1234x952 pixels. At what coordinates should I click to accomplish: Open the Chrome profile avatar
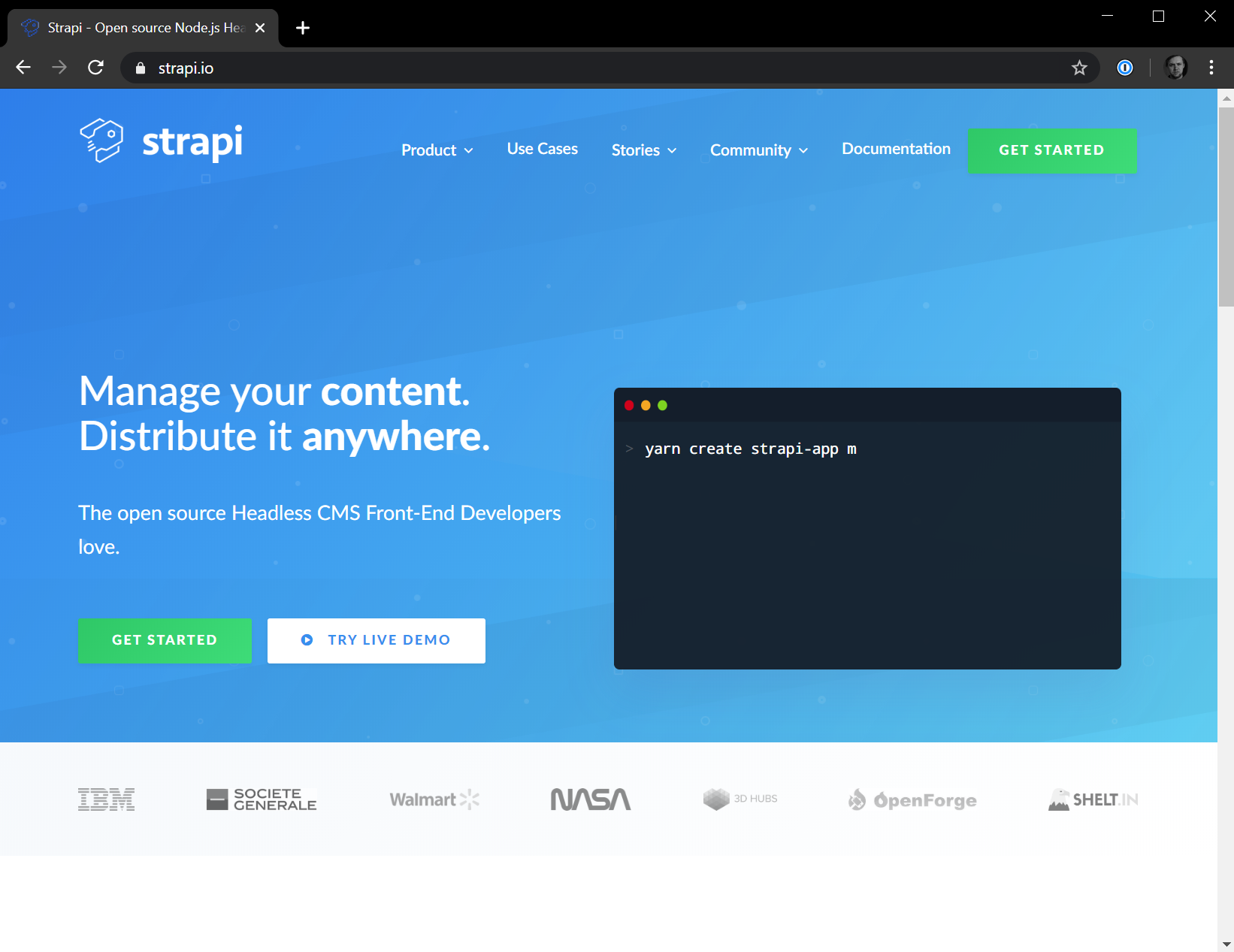point(1175,68)
